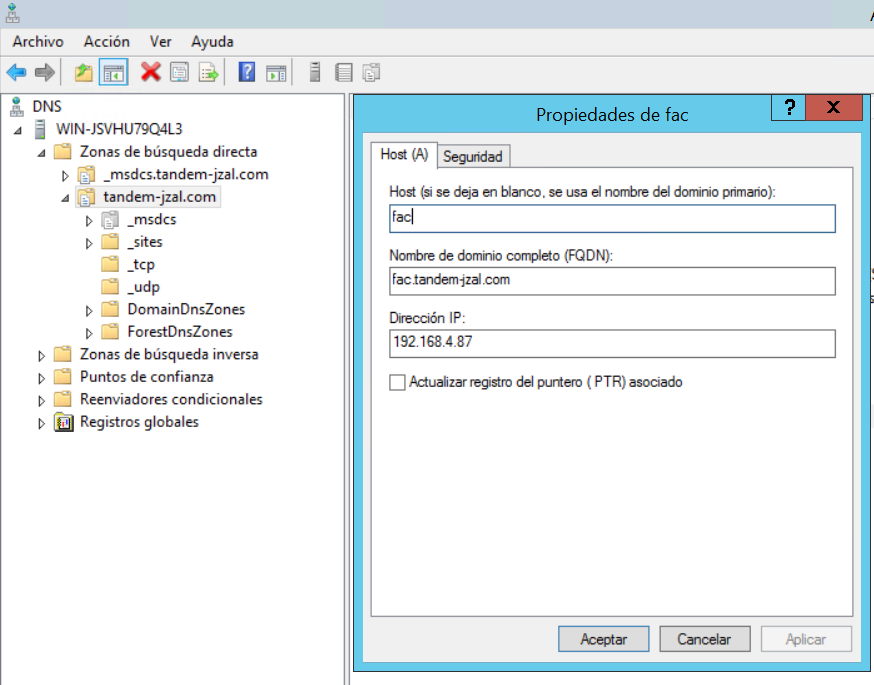
Task: Click the Dirección IP input field
Action: pyautogui.click(x=612, y=344)
